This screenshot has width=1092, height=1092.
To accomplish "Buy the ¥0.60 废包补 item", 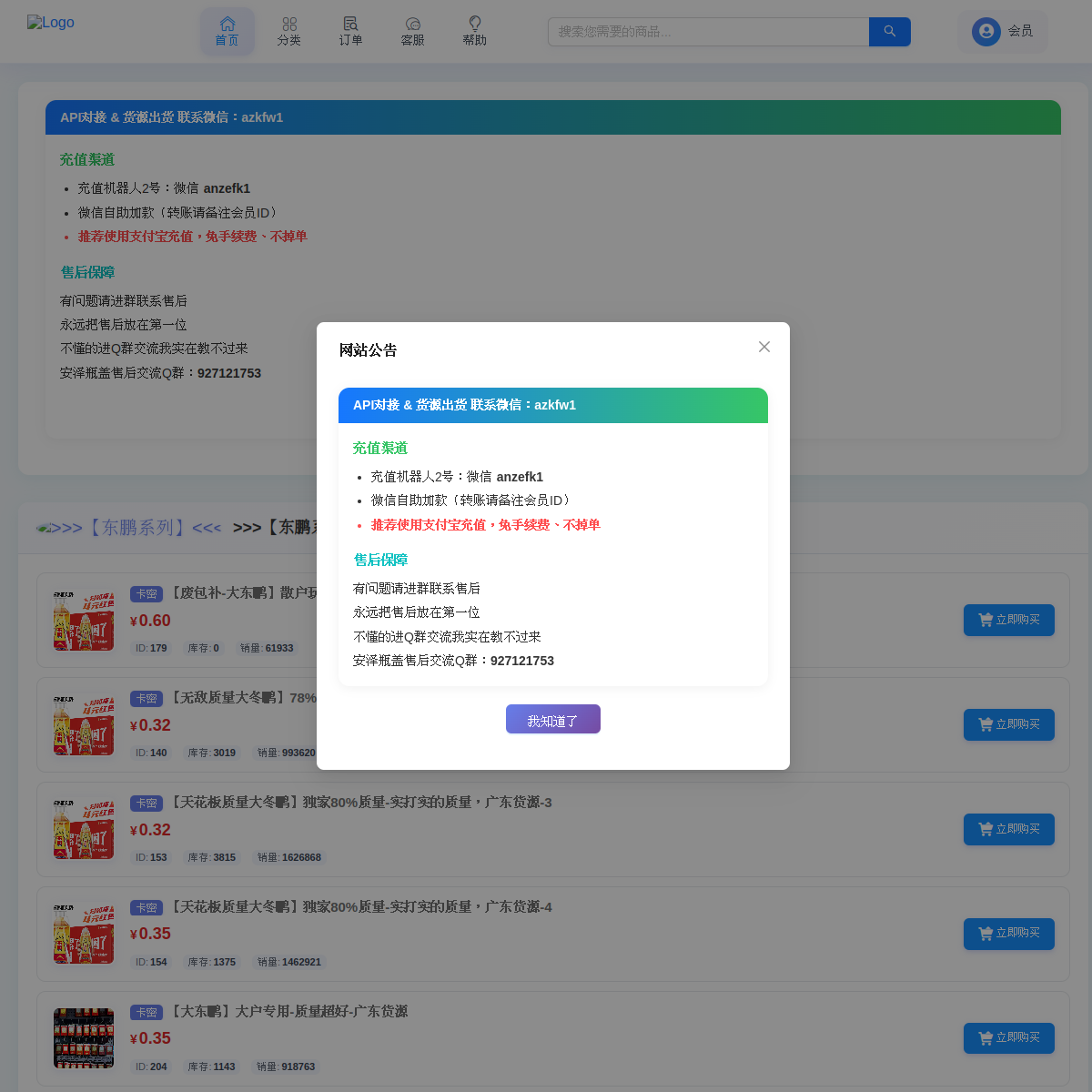I will (1009, 620).
